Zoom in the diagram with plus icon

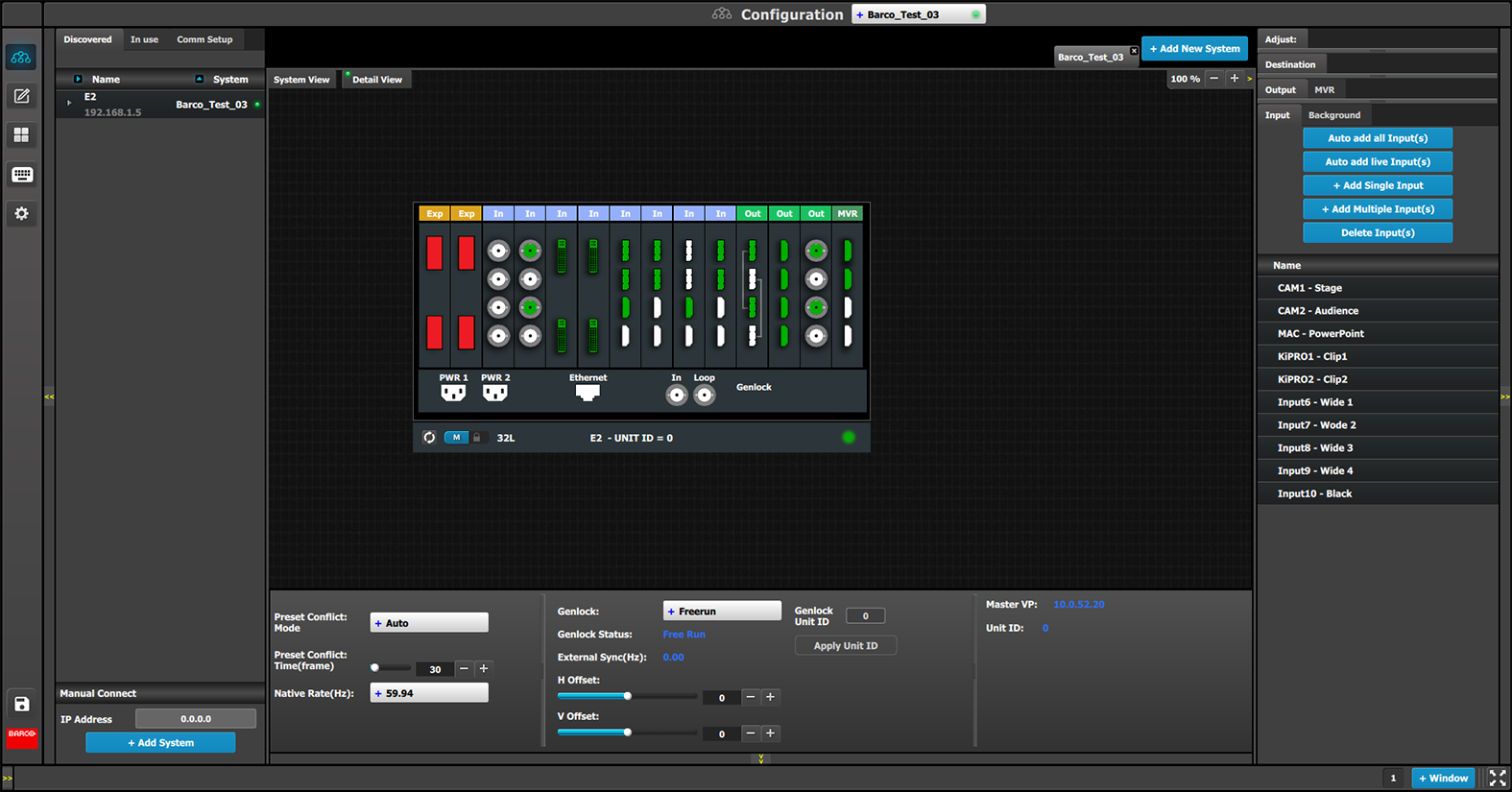click(1235, 79)
